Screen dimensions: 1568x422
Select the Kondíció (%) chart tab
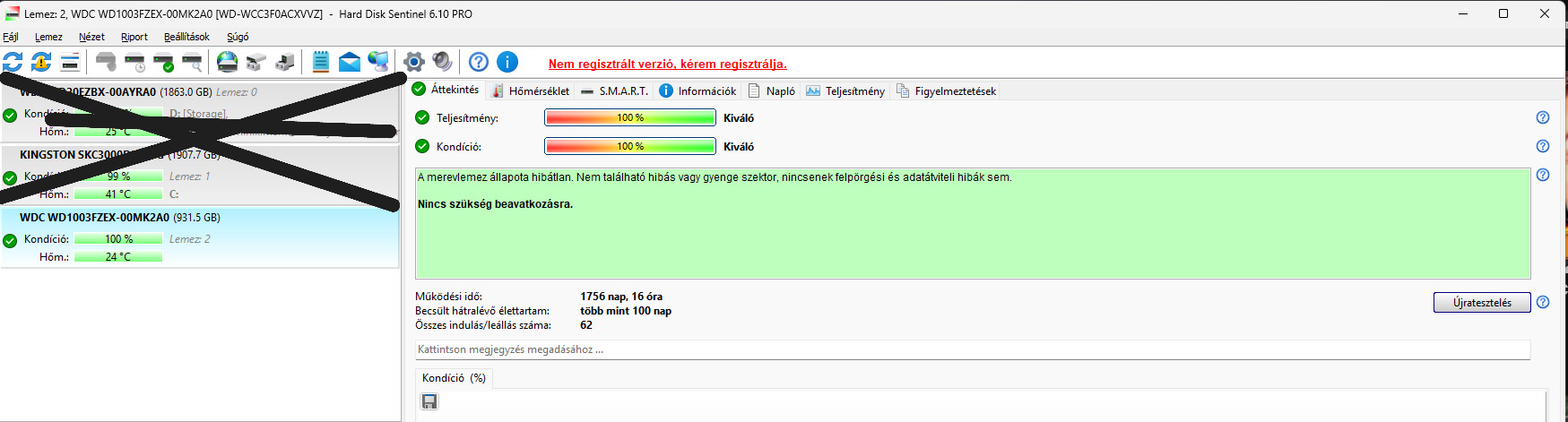pos(454,378)
